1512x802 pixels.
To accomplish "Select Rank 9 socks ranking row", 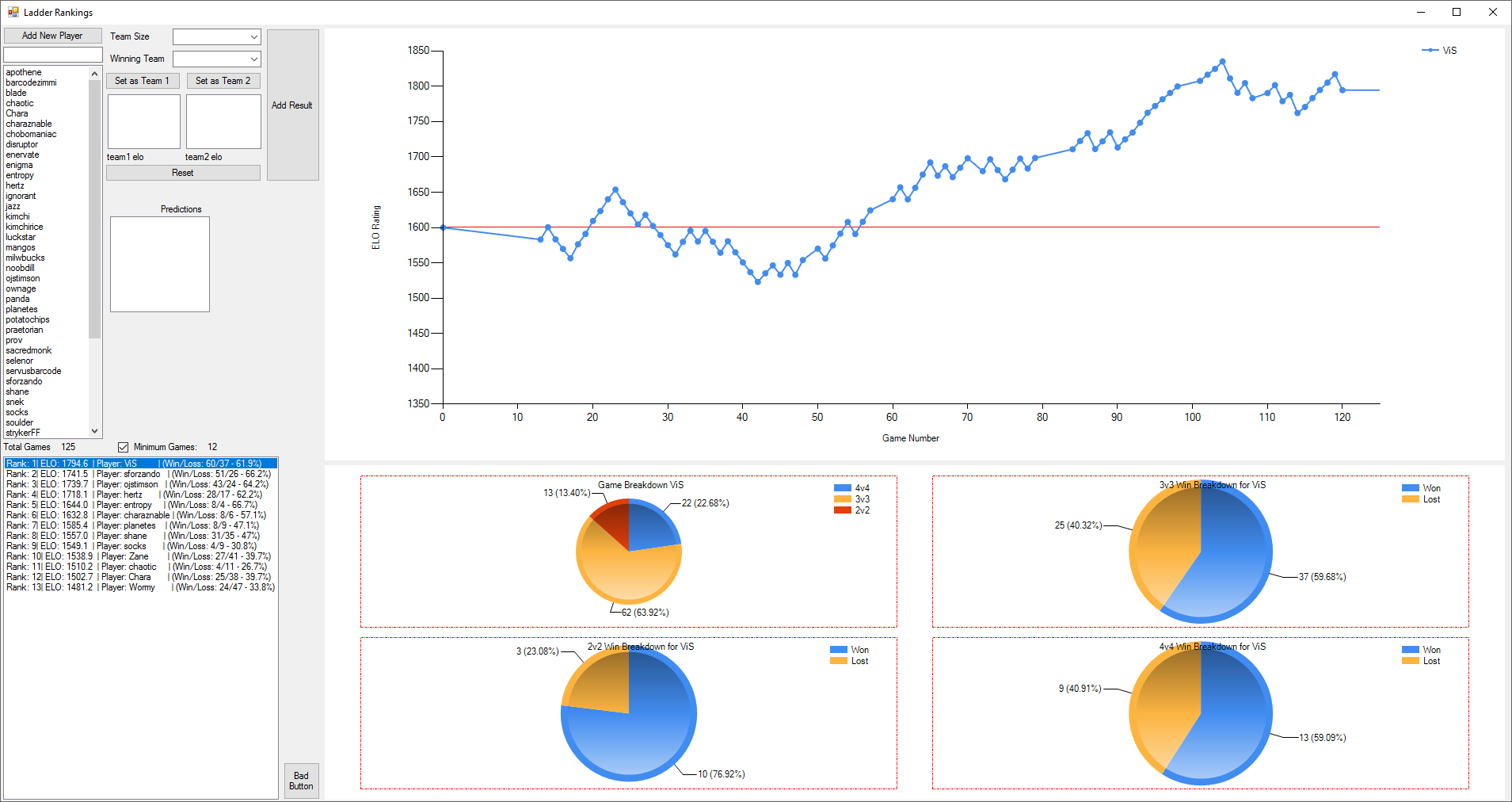I will pos(141,546).
